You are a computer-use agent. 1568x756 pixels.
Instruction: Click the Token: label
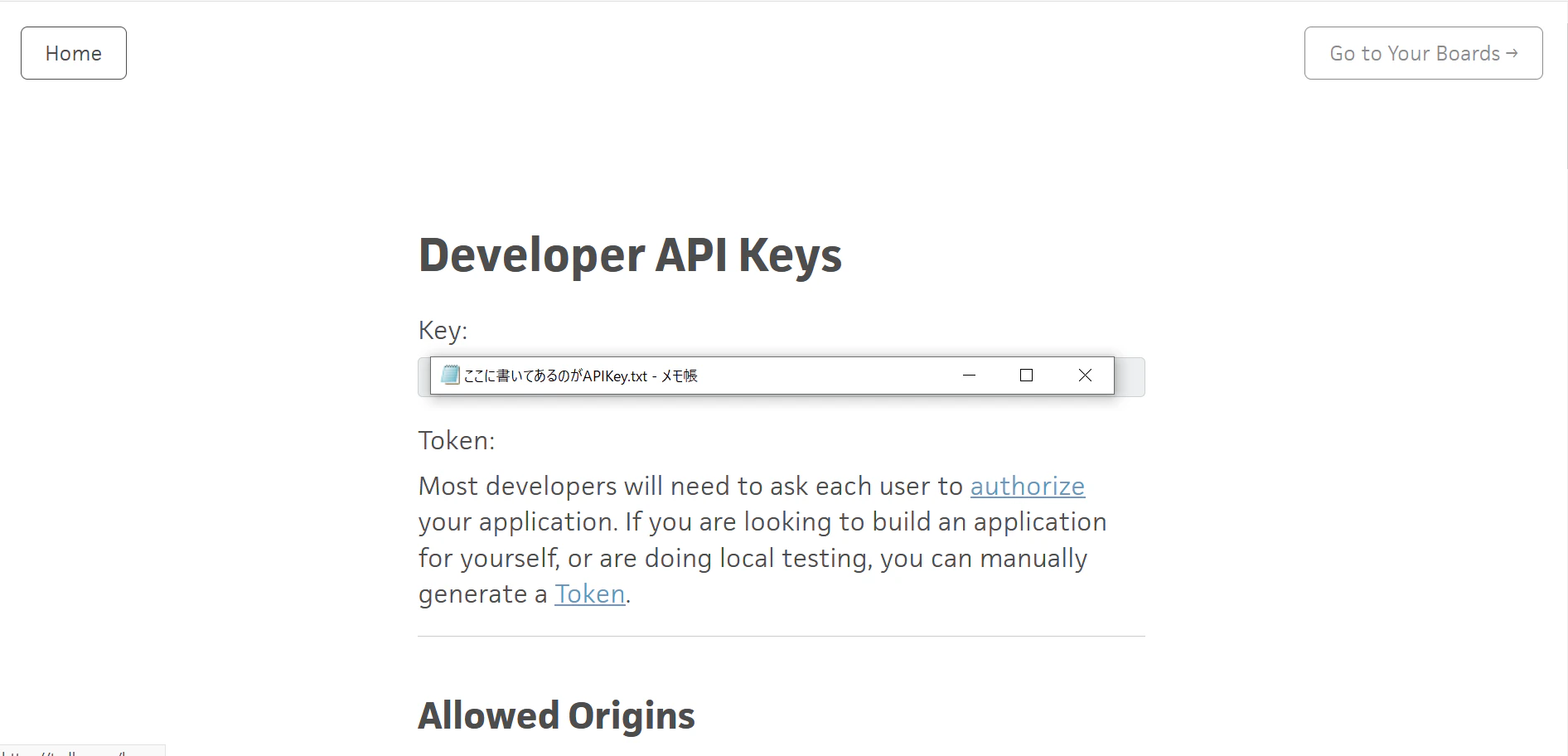click(457, 440)
